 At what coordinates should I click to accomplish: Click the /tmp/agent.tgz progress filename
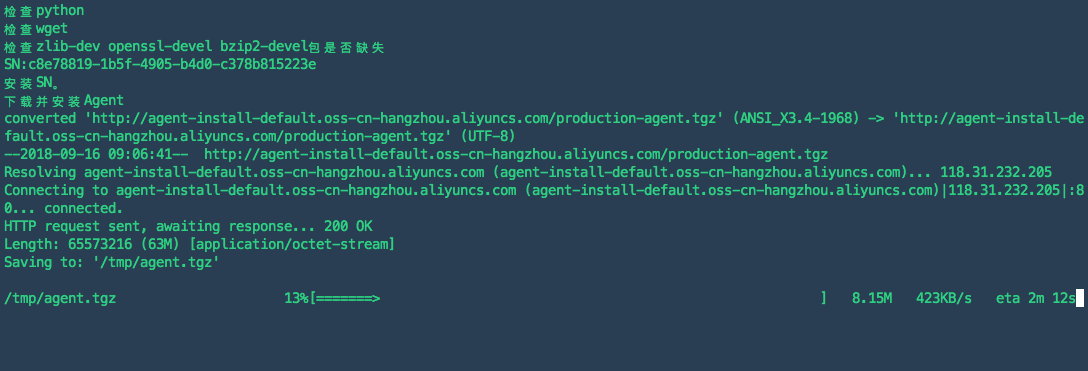(60, 299)
